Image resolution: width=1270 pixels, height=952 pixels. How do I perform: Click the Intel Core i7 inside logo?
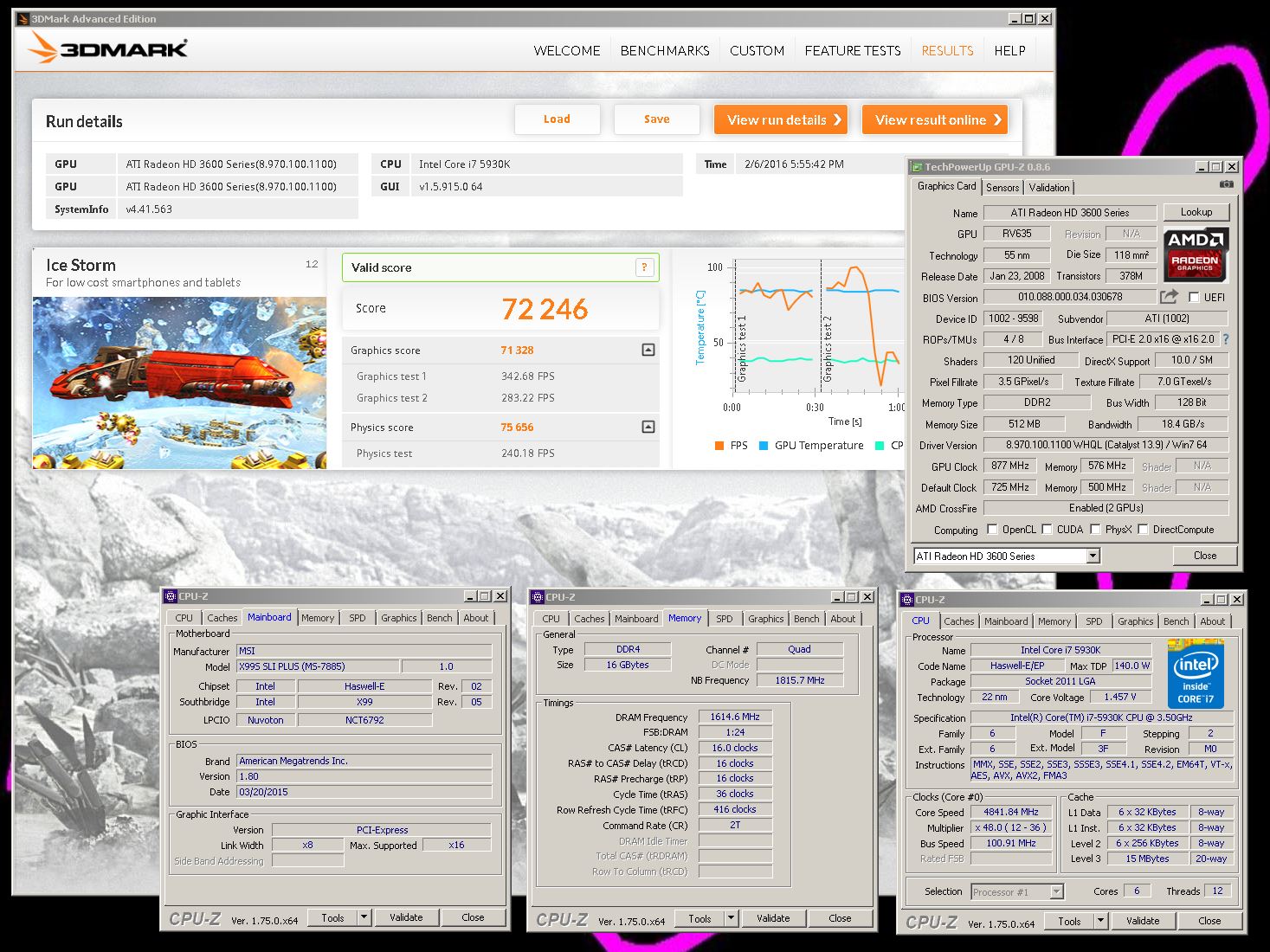coord(1196,673)
